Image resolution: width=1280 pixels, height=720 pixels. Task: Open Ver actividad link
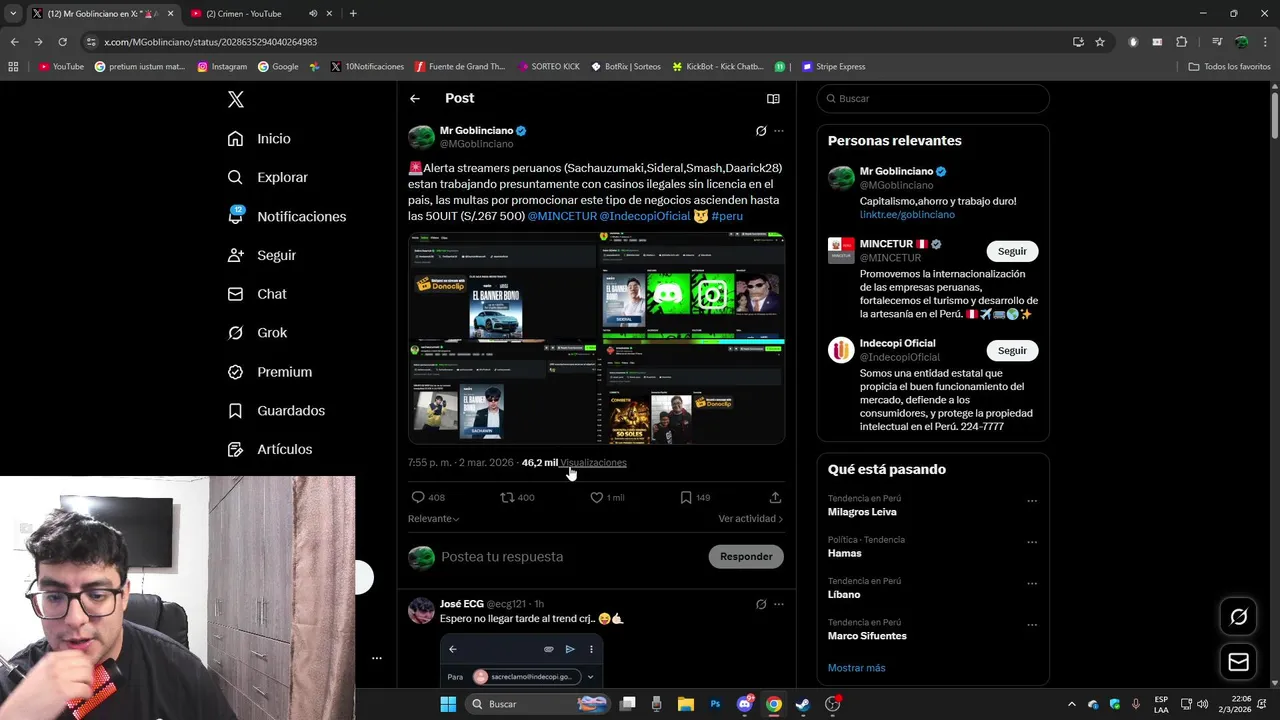click(750, 519)
